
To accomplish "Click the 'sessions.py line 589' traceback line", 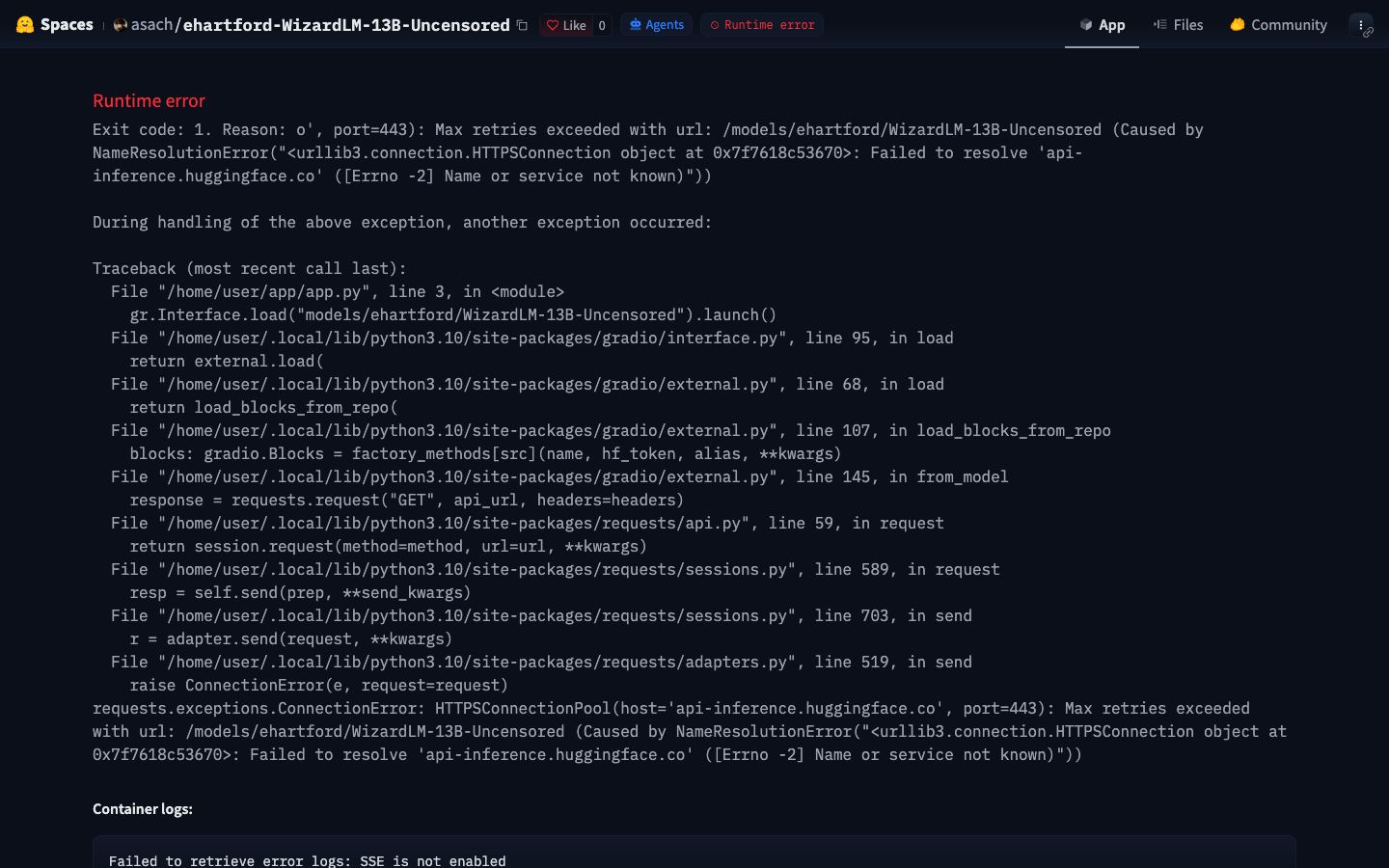I will coord(556,569).
